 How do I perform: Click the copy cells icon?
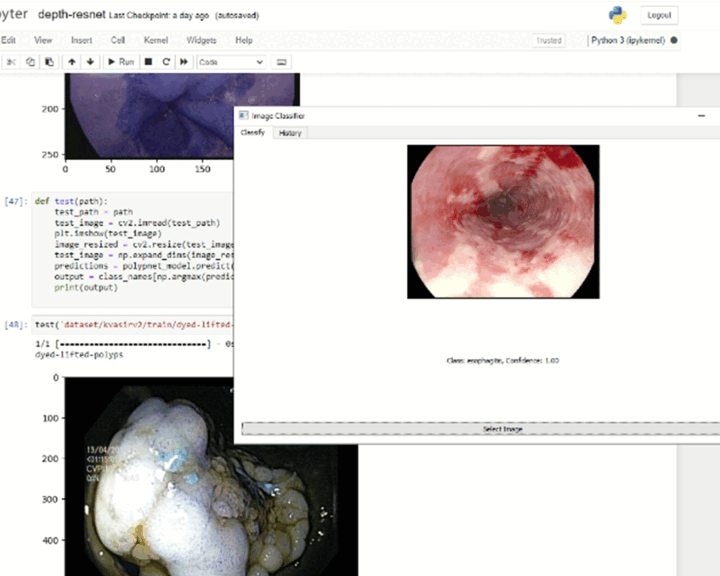[30, 62]
